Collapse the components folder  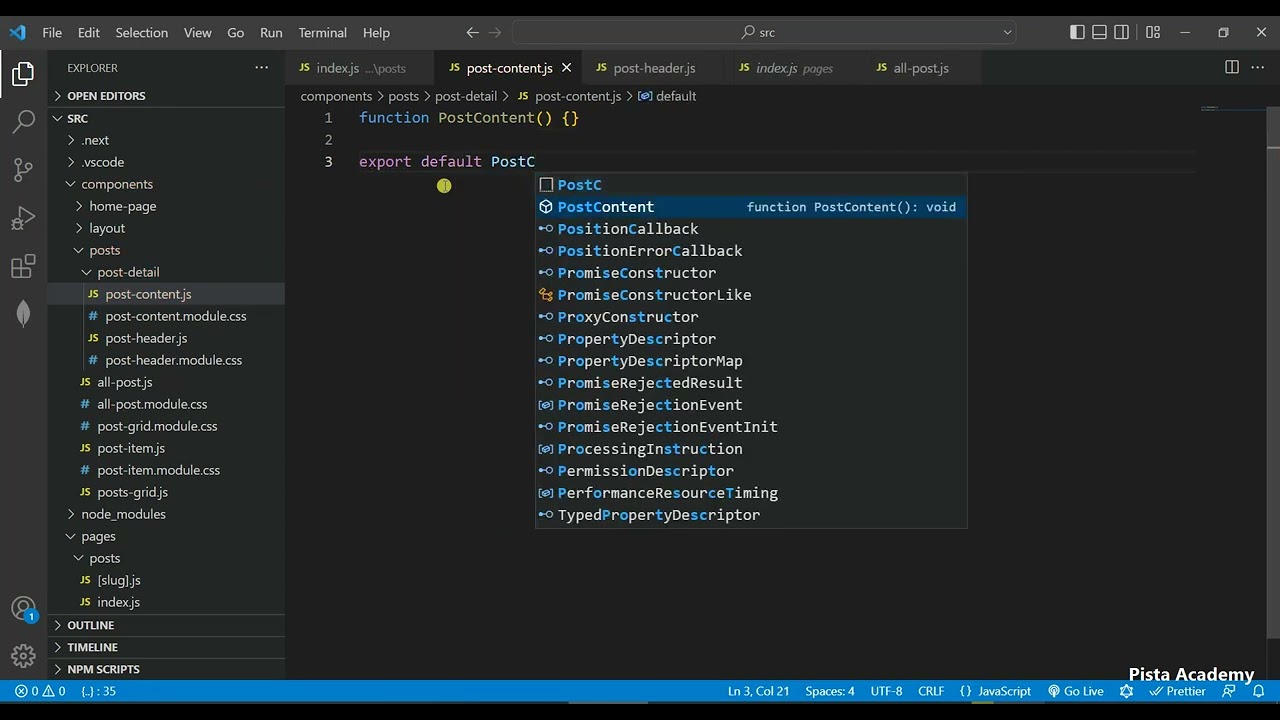[x=166, y=184]
